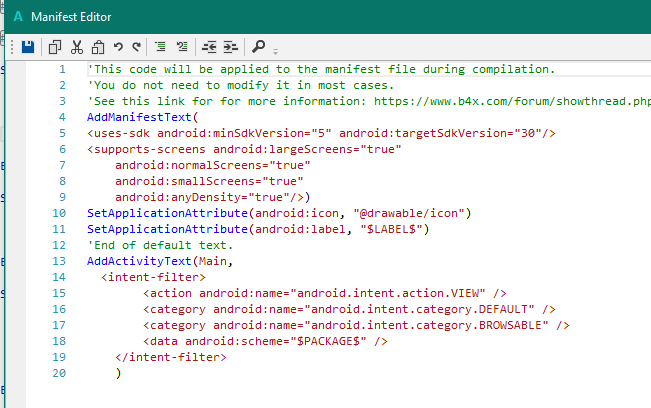
Task: Cut selection with the scissors icon
Action: pos(76,47)
